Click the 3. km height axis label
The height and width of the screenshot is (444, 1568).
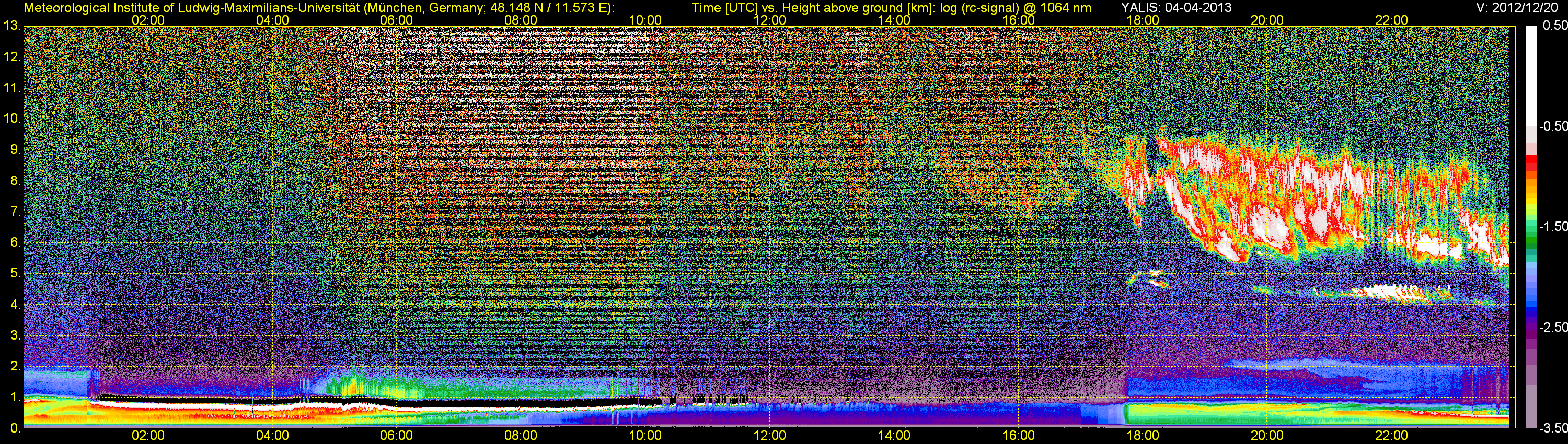point(15,335)
